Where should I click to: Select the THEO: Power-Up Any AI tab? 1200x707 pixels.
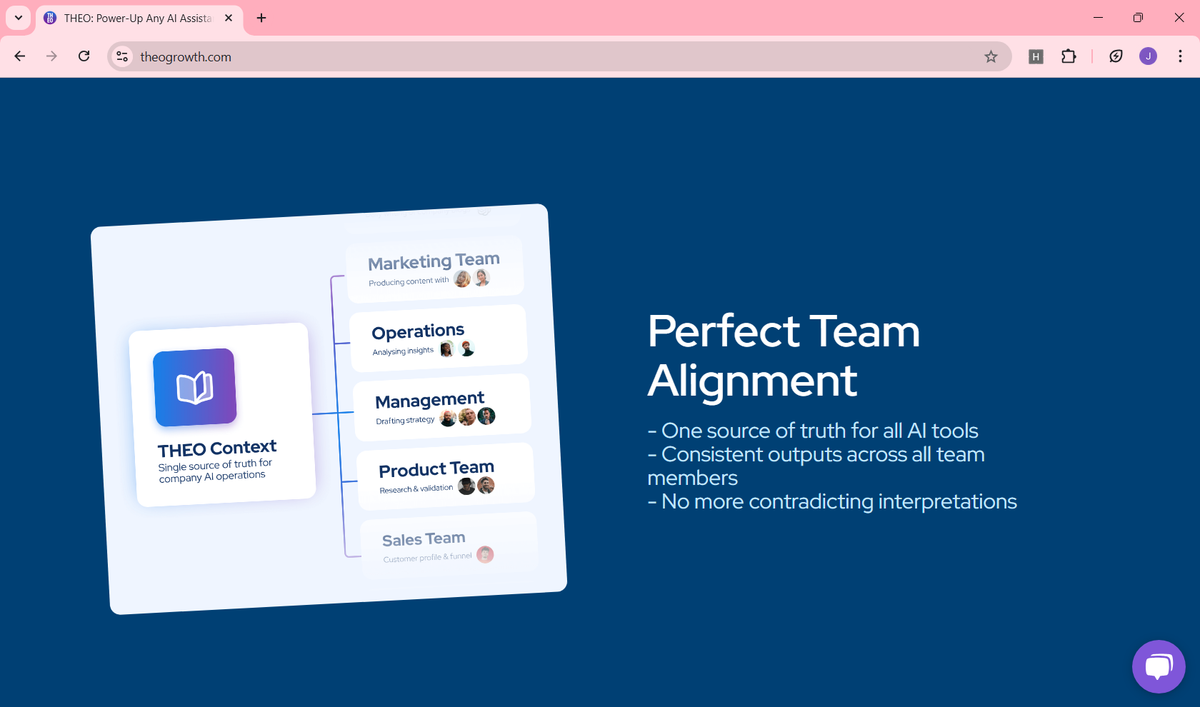point(139,18)
